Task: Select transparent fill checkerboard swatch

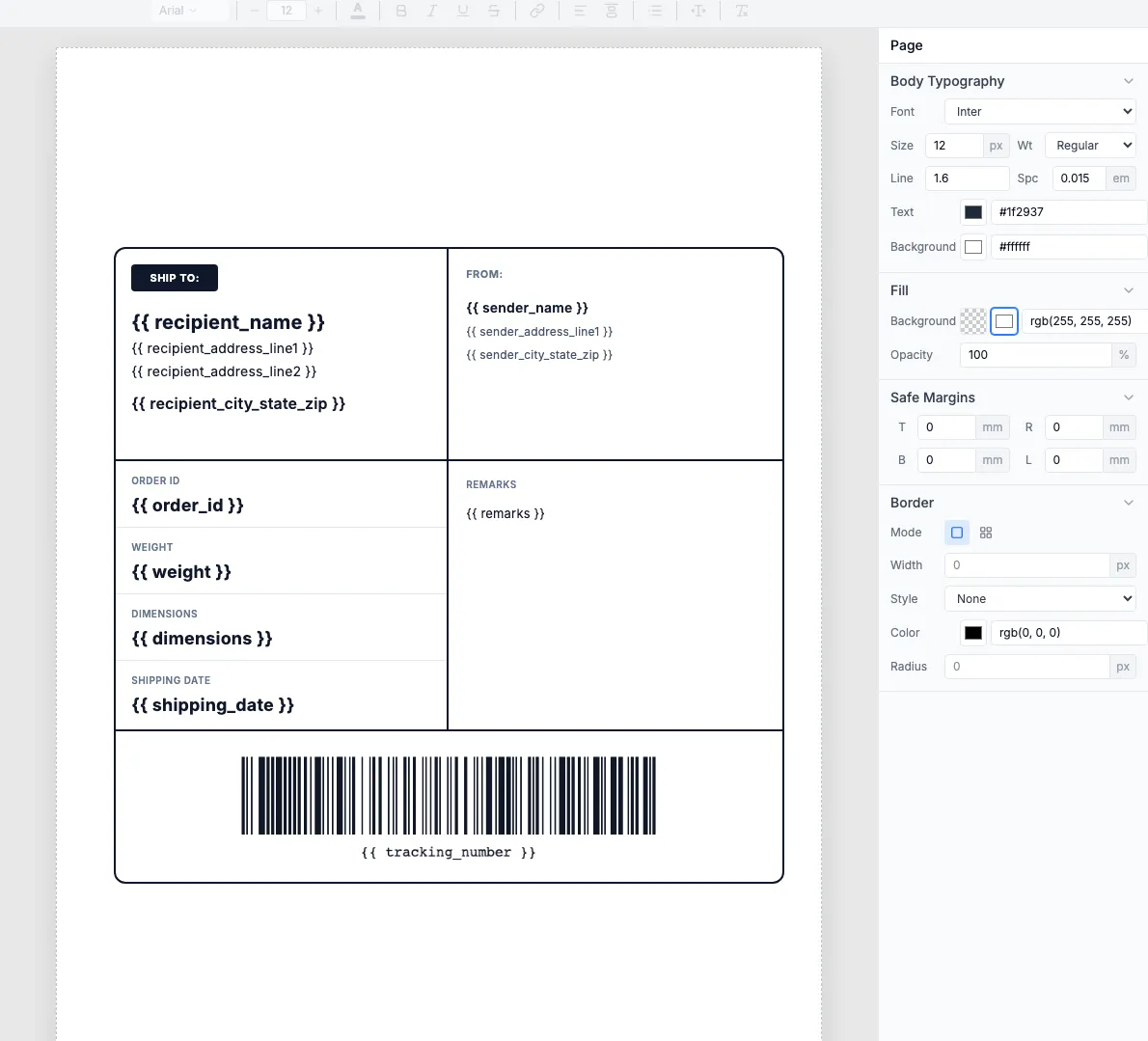Action: click(973, 320)
